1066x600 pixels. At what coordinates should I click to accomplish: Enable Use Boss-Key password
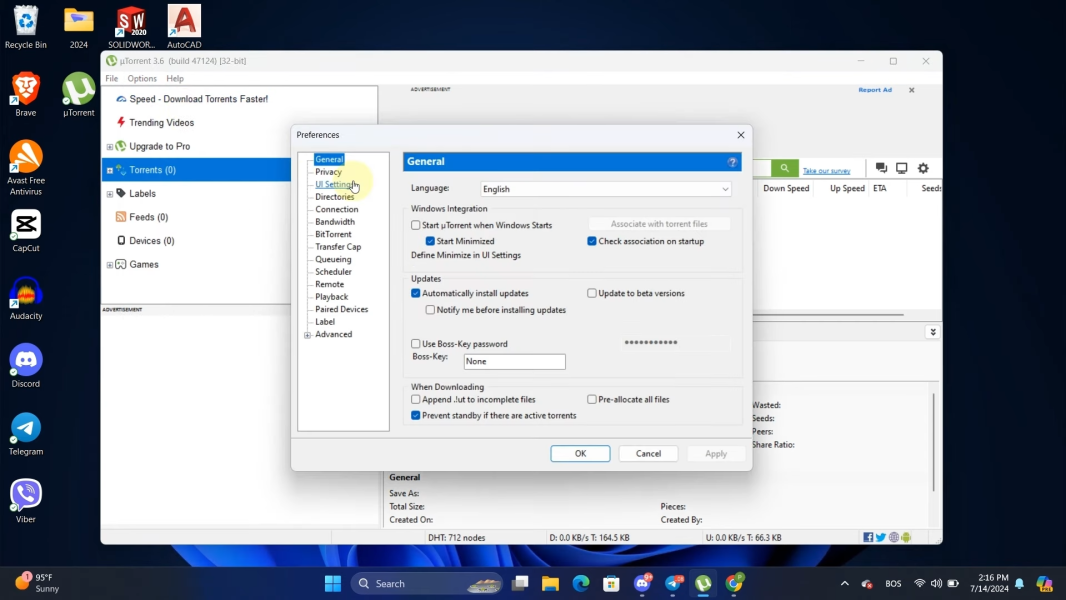click(415, 344)
